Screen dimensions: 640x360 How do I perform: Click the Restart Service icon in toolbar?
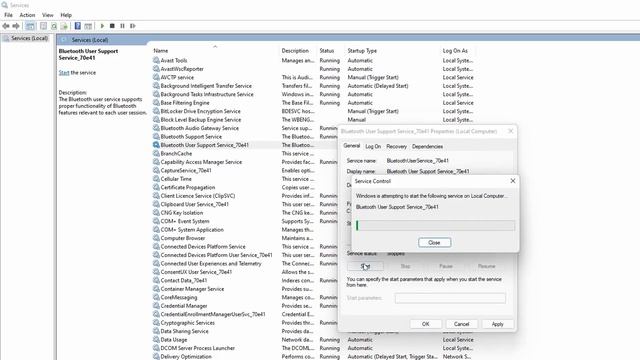[x=133, y=26]
